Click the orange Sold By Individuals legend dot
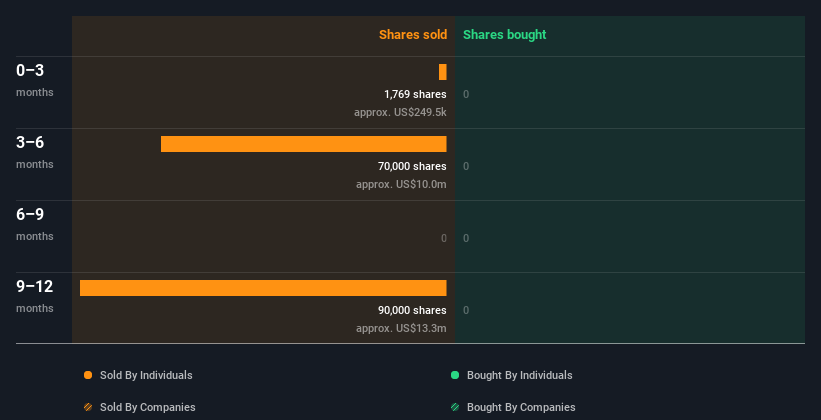821x420 pixels. click(x=88, y=375)
